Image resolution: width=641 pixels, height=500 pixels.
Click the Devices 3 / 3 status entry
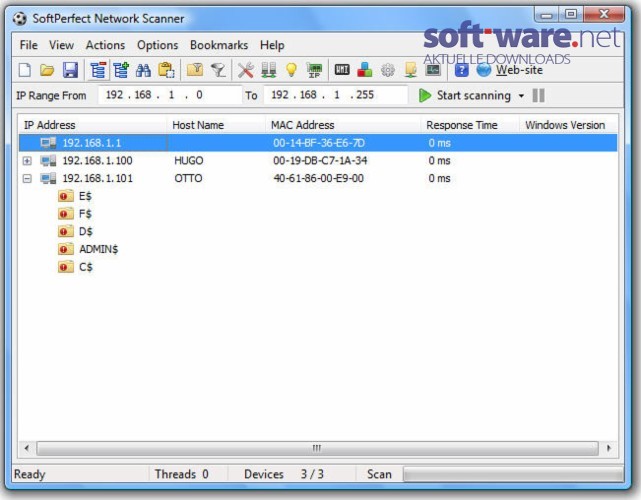click(x=284, y=474)
